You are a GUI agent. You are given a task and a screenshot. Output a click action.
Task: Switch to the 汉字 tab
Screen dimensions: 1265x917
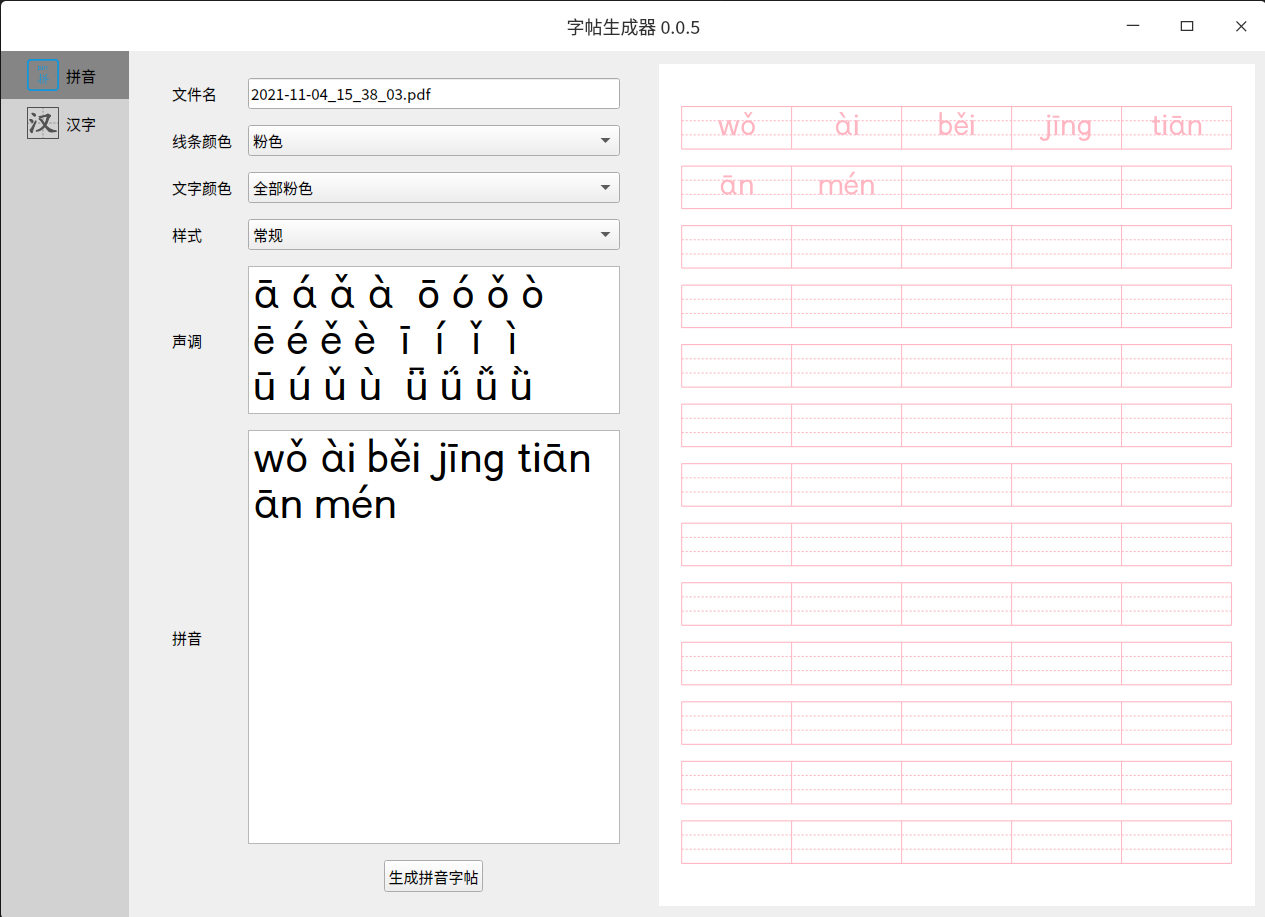(64, 123)
